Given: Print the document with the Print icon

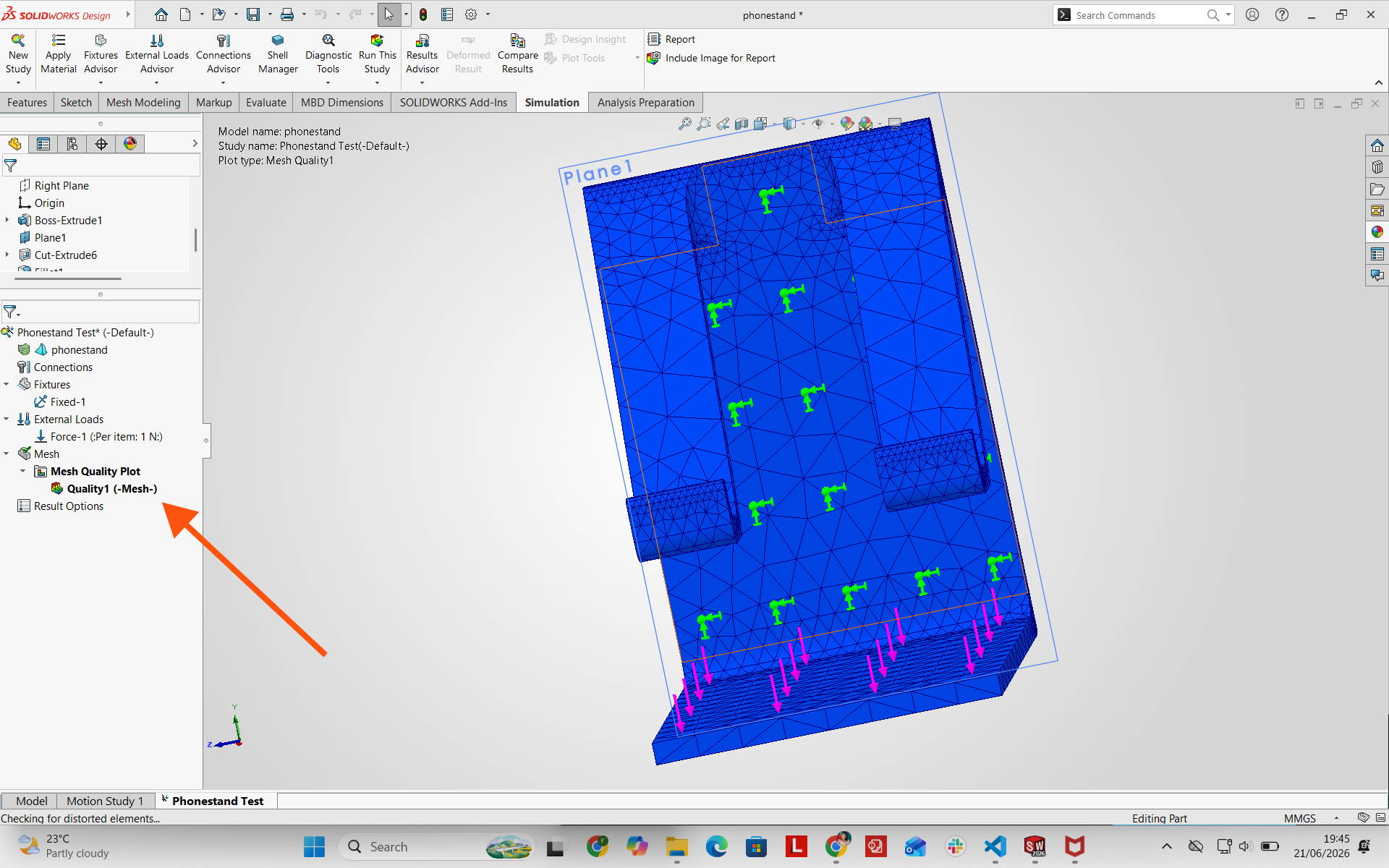Looking at the screenshot, I should [287, 14].
